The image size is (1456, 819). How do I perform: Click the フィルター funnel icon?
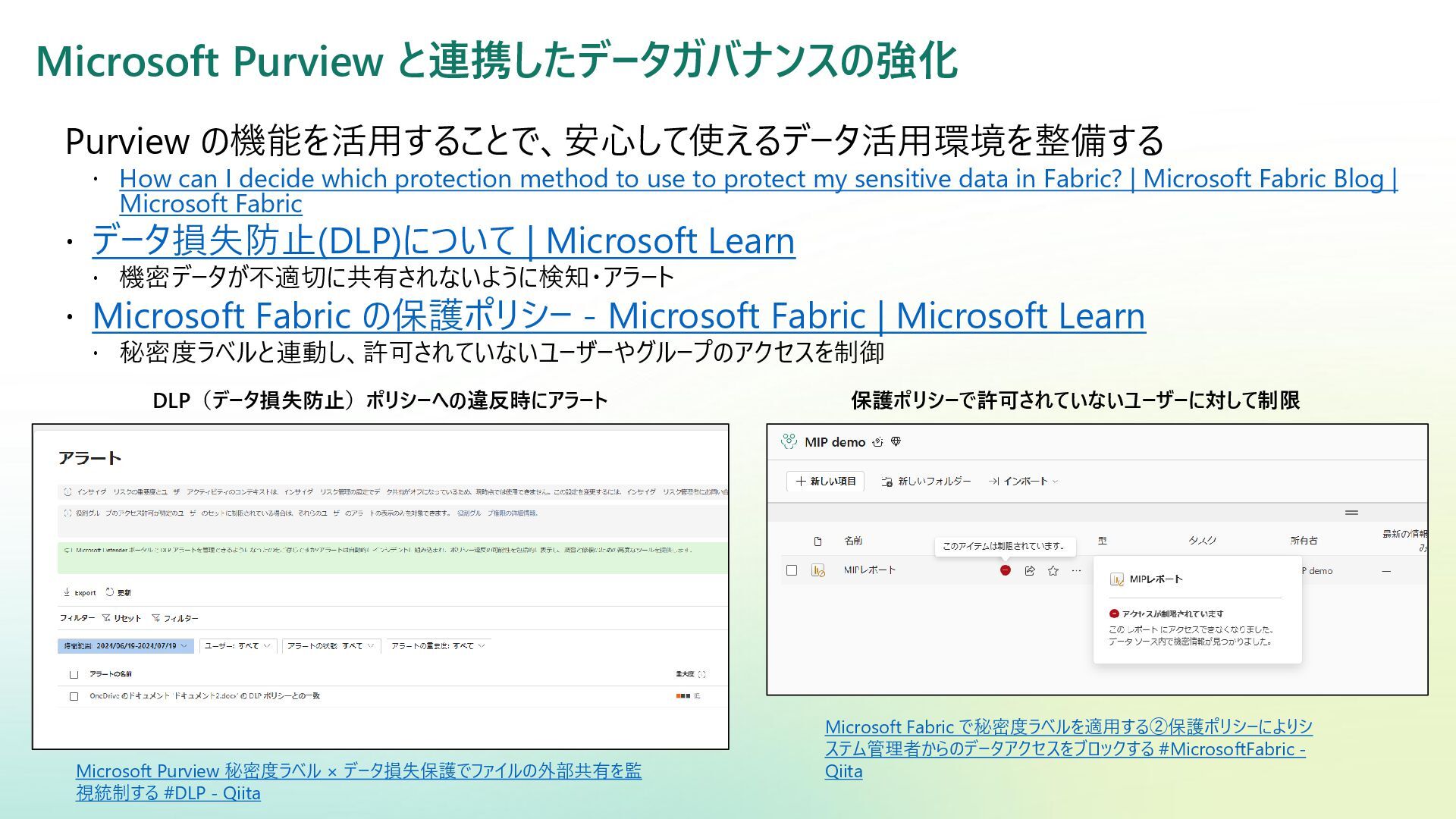pyautogui.click(x=155, y=618)
